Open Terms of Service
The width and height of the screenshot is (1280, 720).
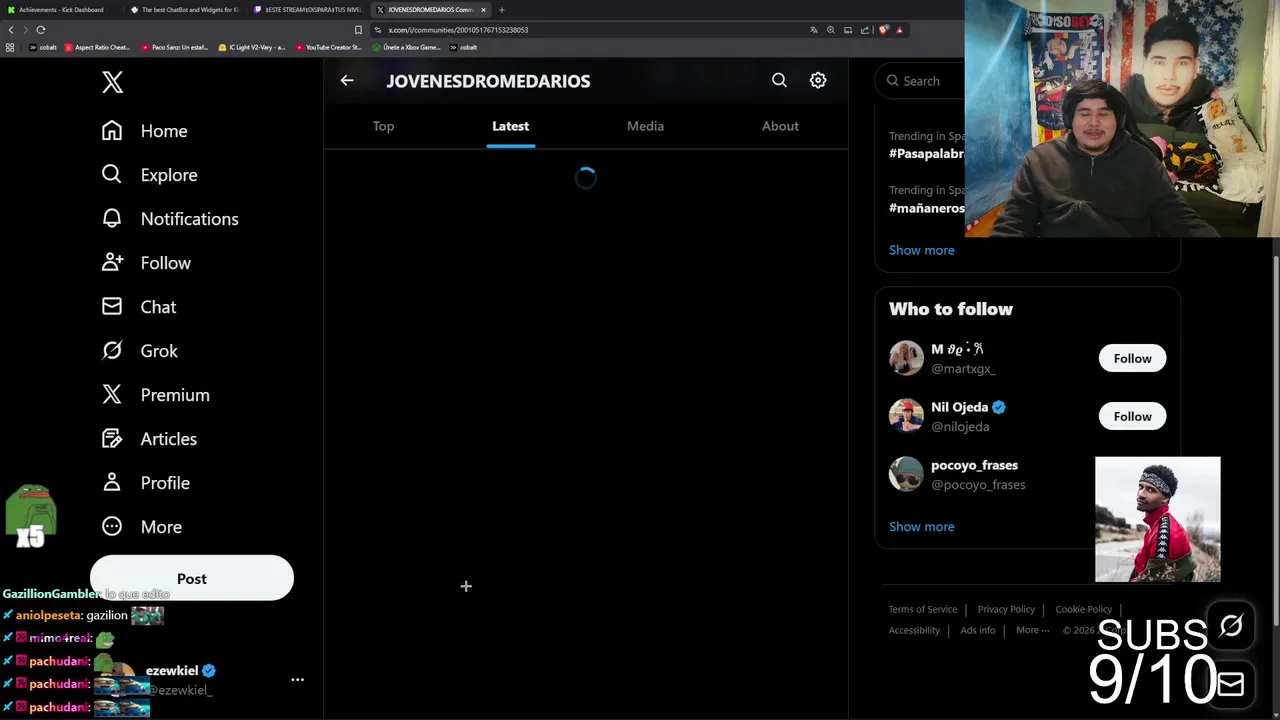(923, 609)
